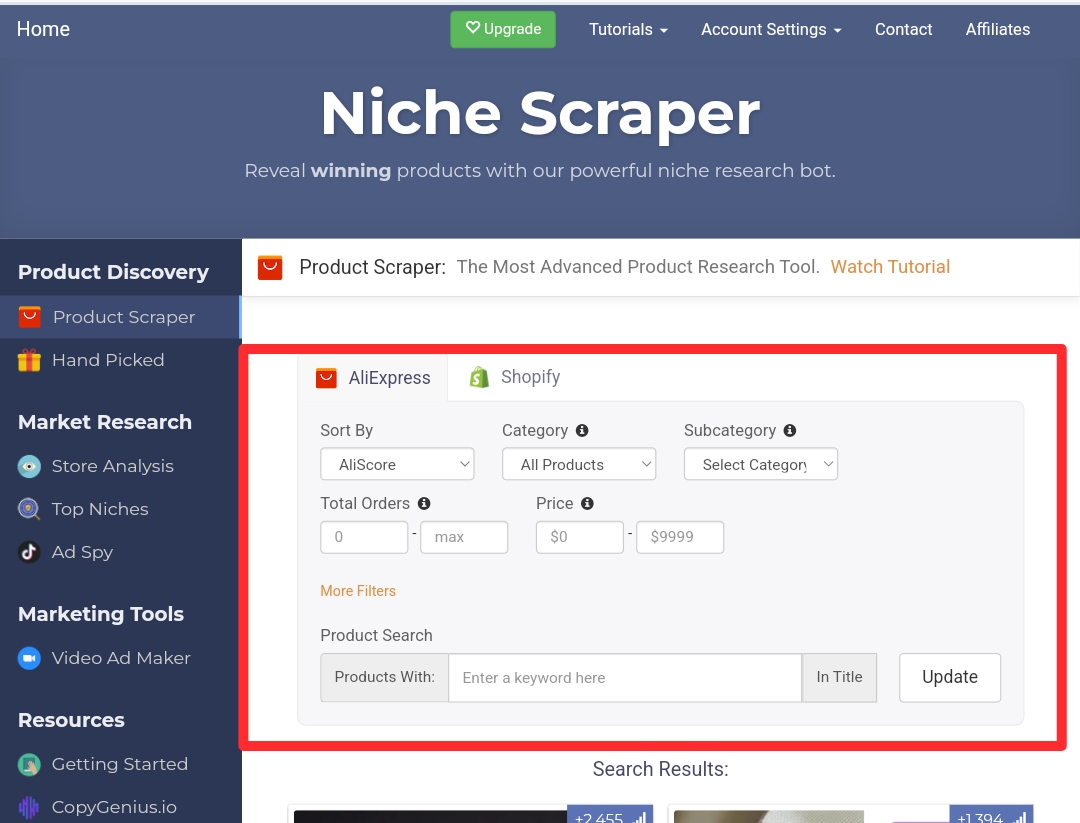Click the Total Orders info icon
Image resolution: width=1080 pixels, height=823 pixels.
(424, 503)
